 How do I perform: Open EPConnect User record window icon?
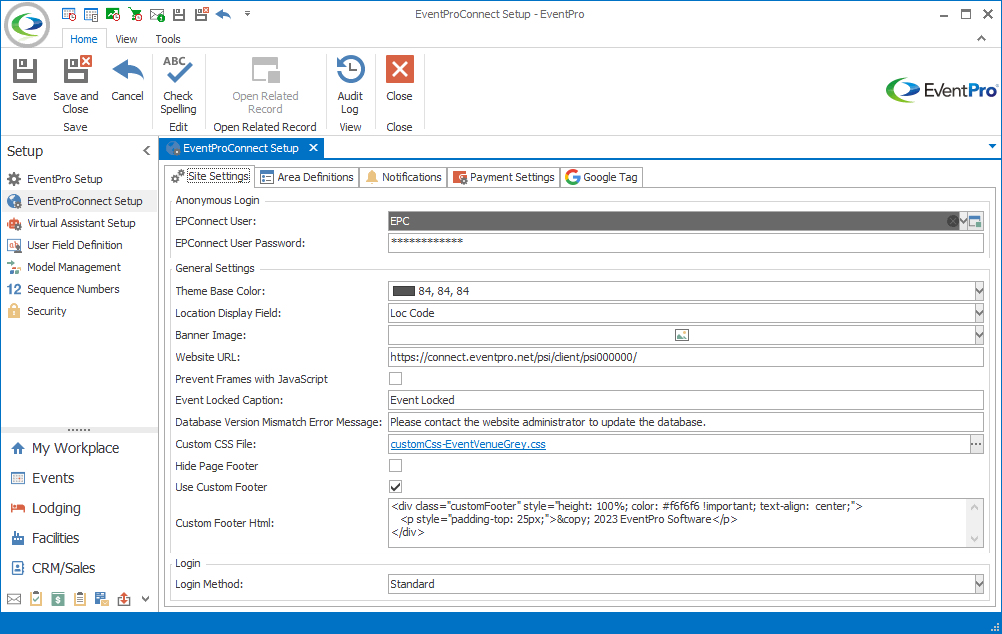click(x=975, y=221)
